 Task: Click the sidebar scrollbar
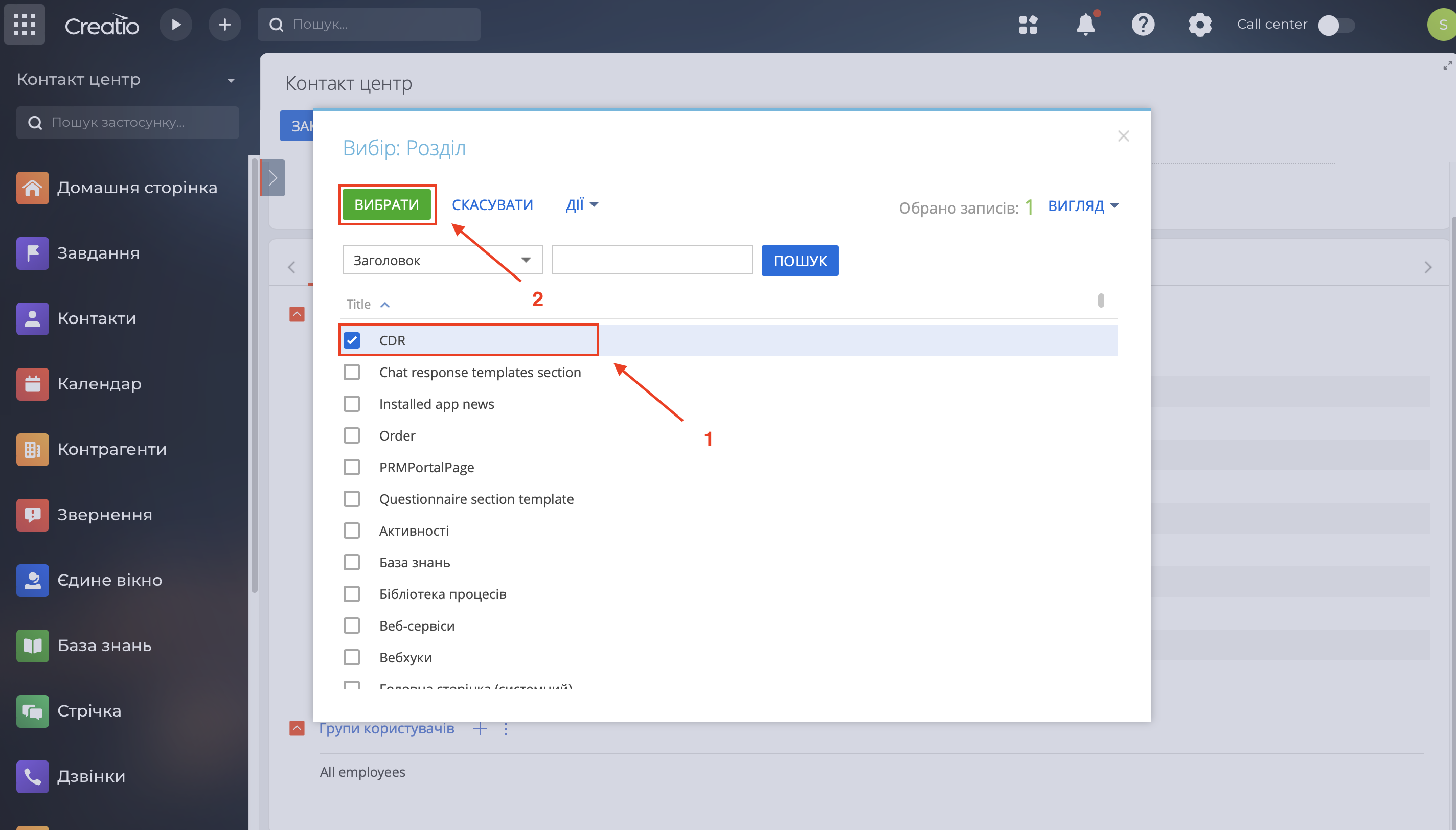click(x=254, y=376)
